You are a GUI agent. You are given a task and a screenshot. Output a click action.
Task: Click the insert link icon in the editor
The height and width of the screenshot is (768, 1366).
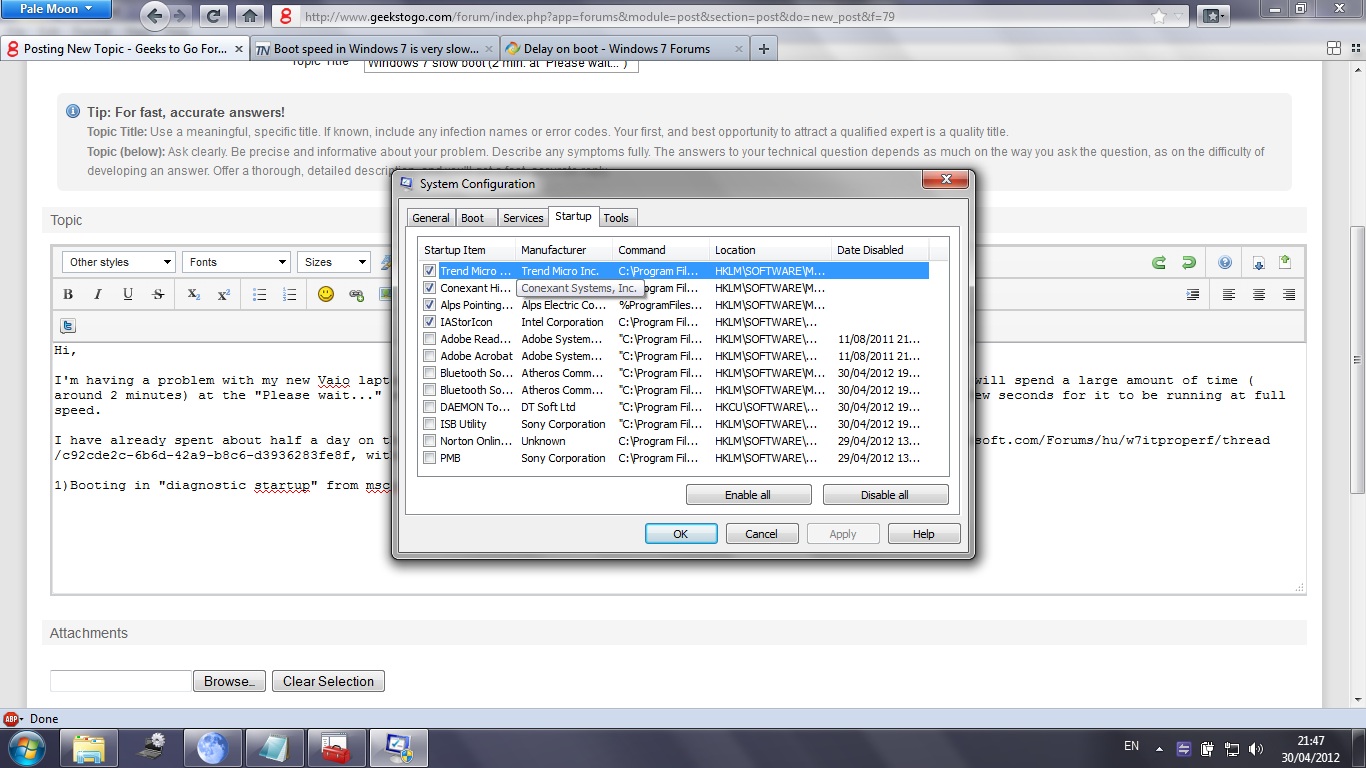[356, 295]
